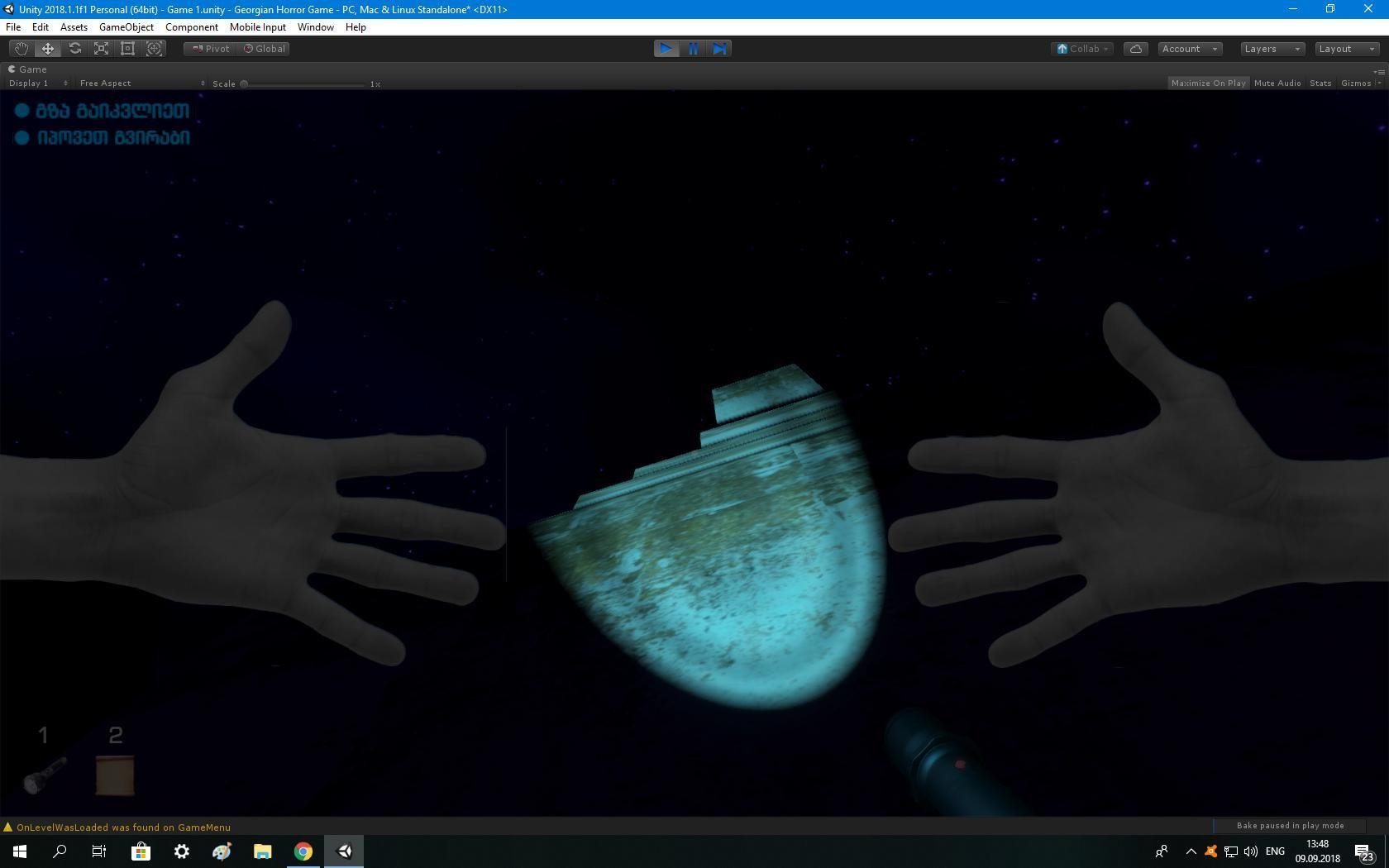
Task: Open Chrome from the taskbar
Action: click(x=303, y=851)
